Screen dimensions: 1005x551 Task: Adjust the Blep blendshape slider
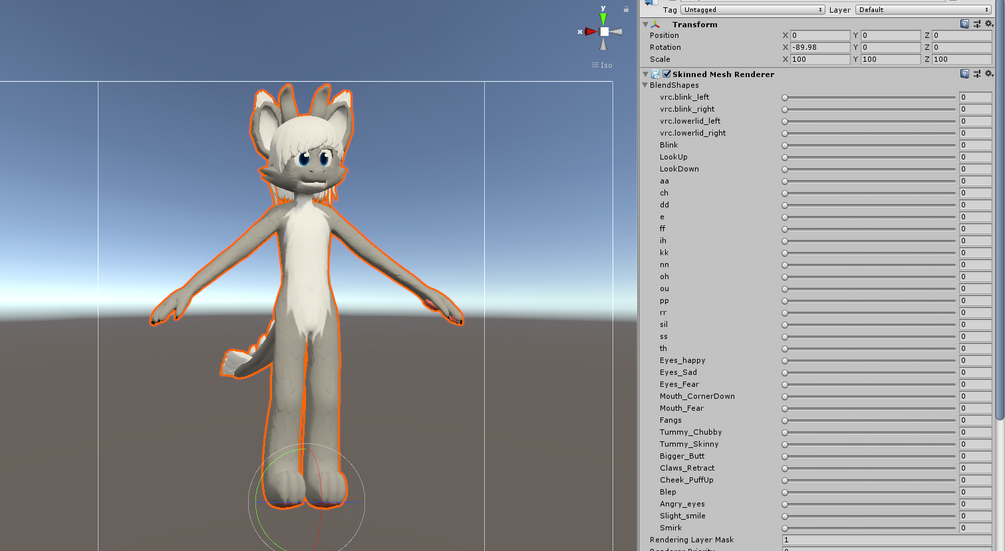[868, 492]
